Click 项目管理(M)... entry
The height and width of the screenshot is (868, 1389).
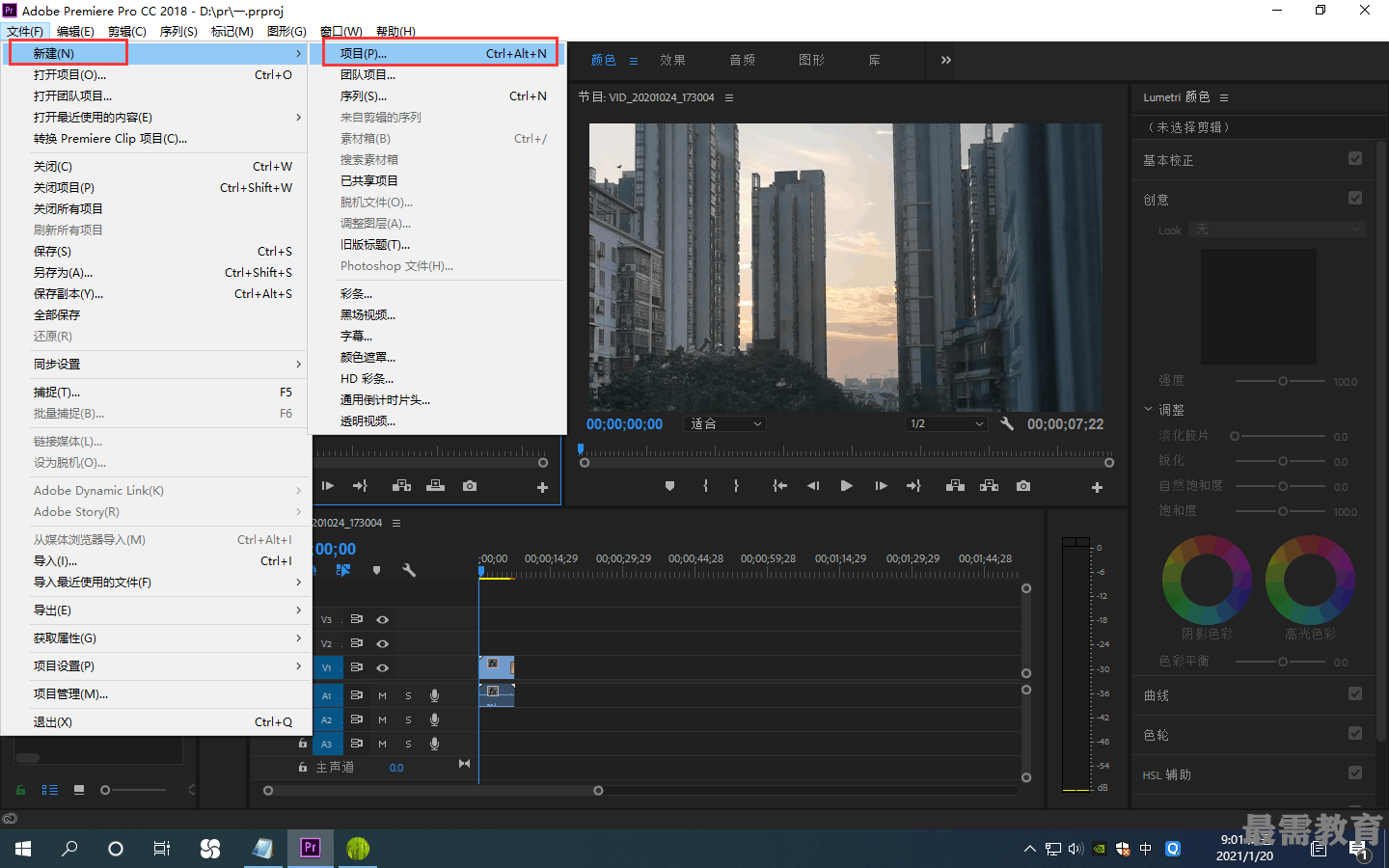(x=156, y=694)
